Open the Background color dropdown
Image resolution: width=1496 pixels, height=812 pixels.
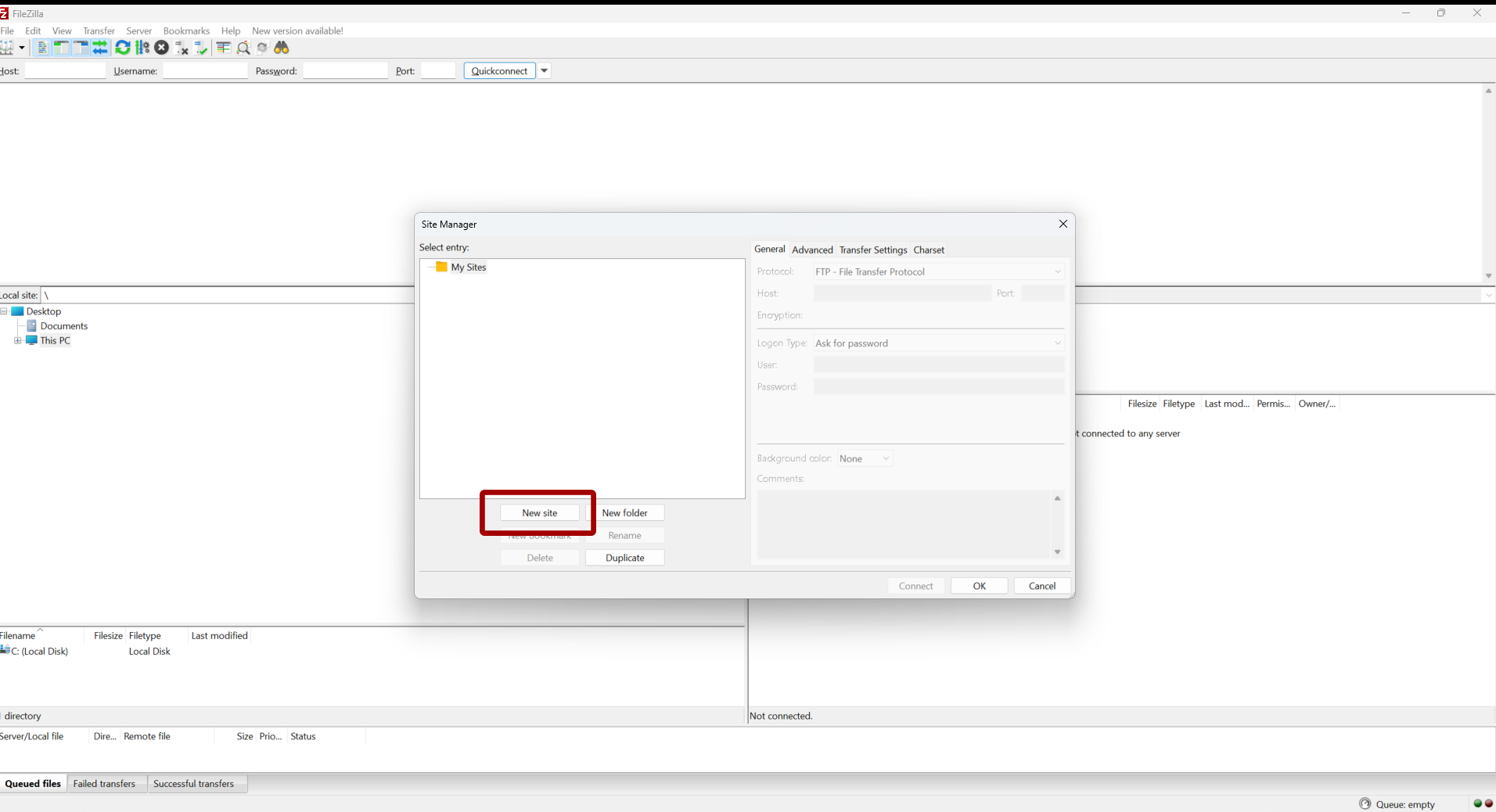point(865,458)
